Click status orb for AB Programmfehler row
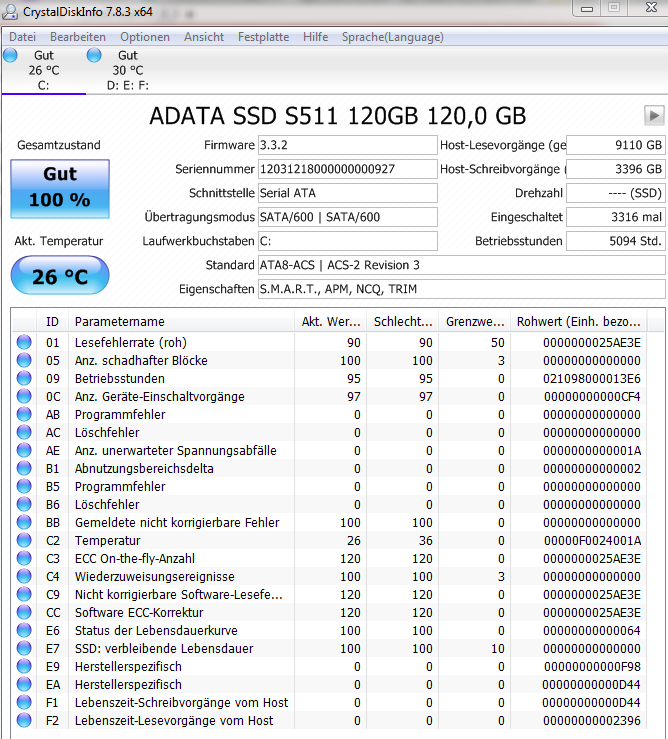This screenshot has width=668, height=739. tap(24, 414)
